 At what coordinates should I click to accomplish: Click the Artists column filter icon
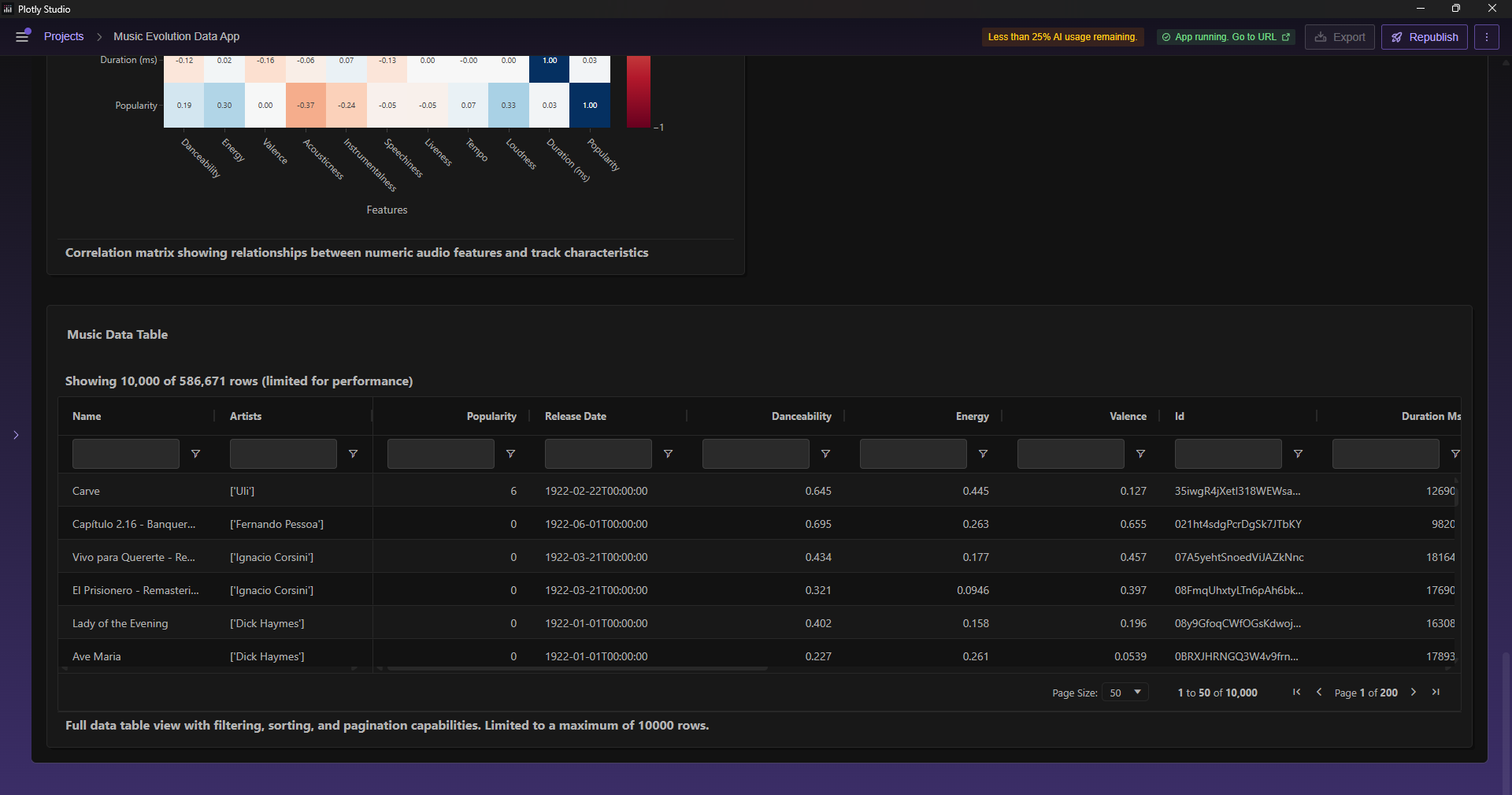click(x=354, y=454)
